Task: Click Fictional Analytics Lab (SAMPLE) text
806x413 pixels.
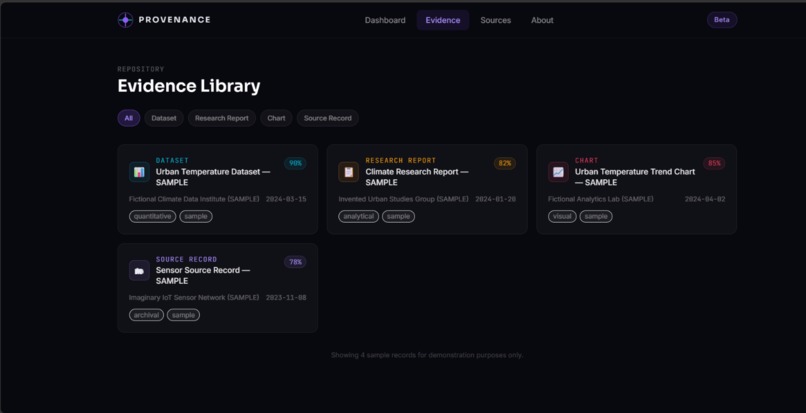Action: point(601,199)
